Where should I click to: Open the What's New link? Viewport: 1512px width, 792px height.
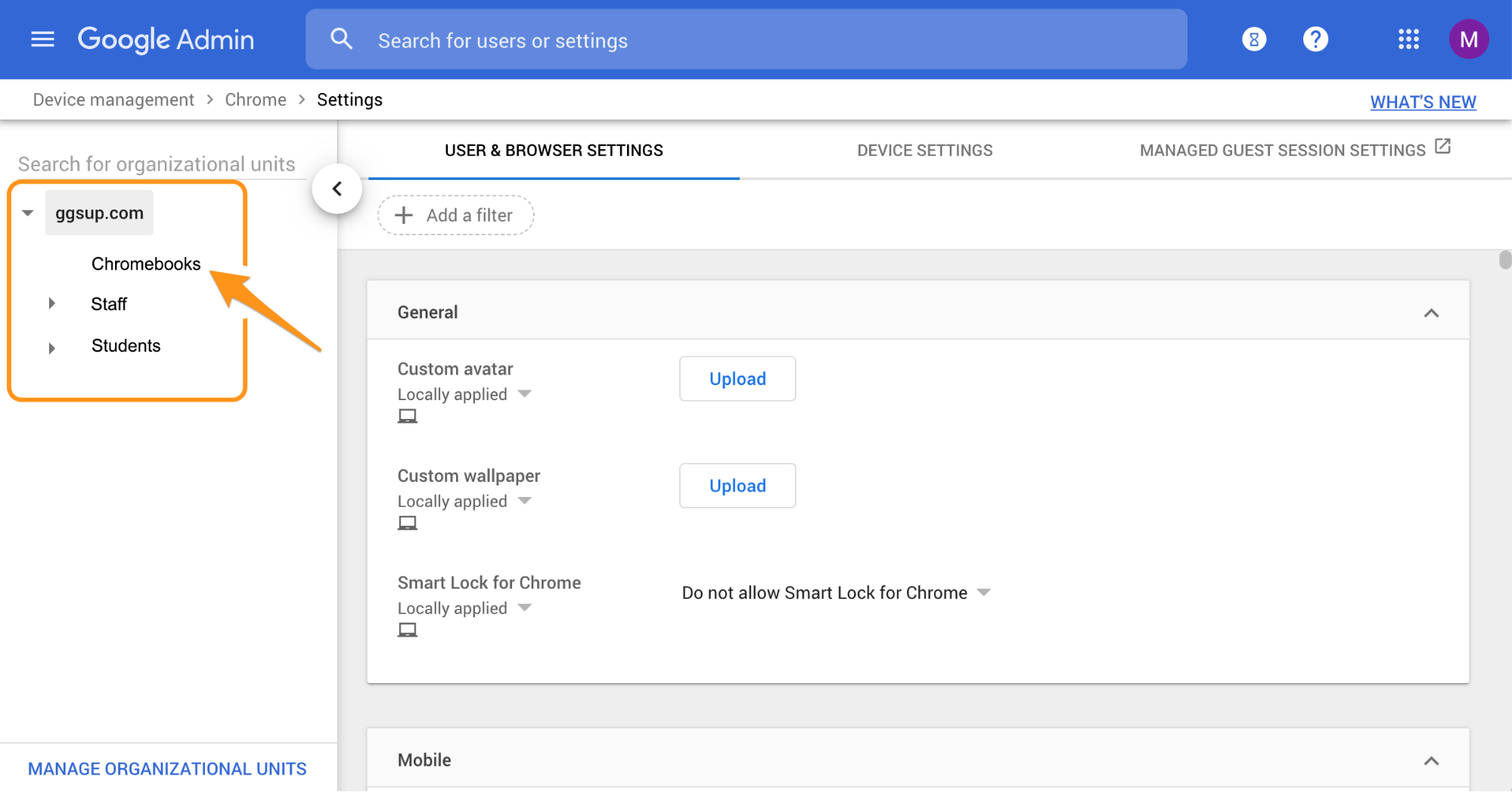point(1423,102)
